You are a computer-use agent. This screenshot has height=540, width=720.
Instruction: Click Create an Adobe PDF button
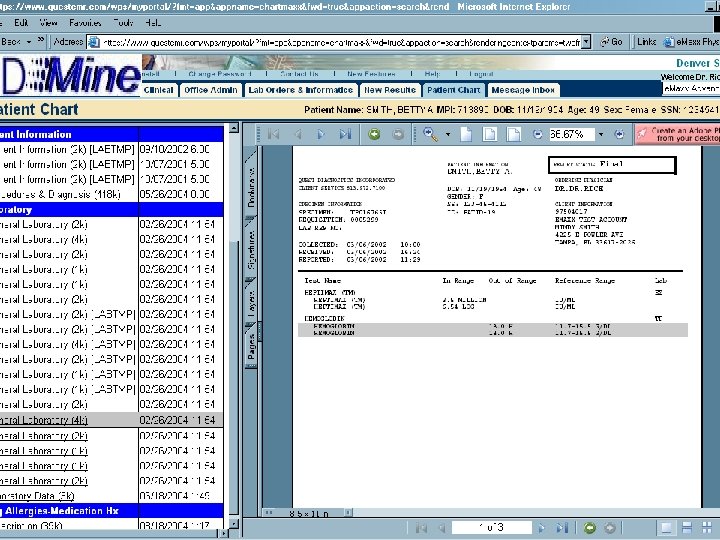(679, 134)
